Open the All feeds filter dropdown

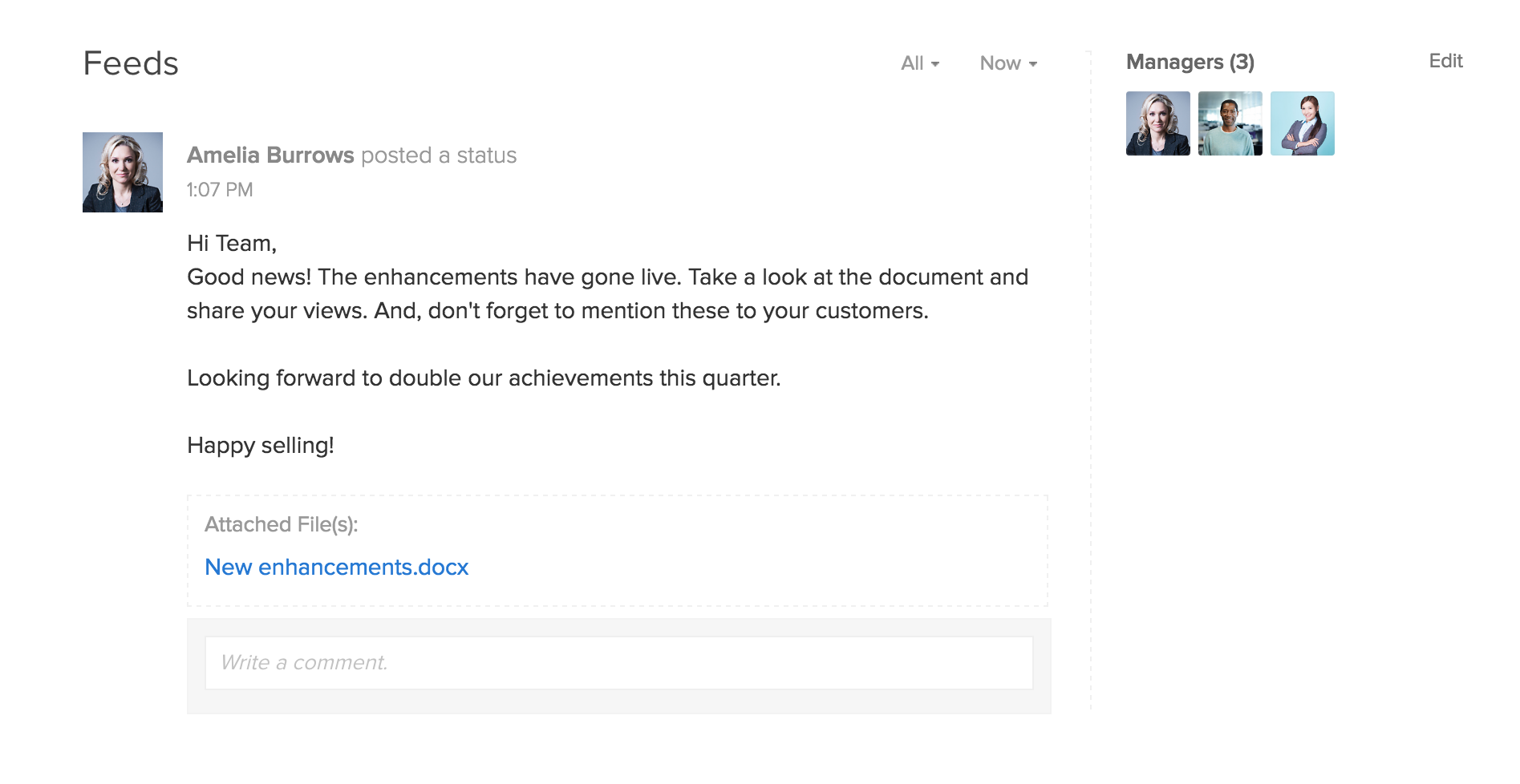(919, 63)
